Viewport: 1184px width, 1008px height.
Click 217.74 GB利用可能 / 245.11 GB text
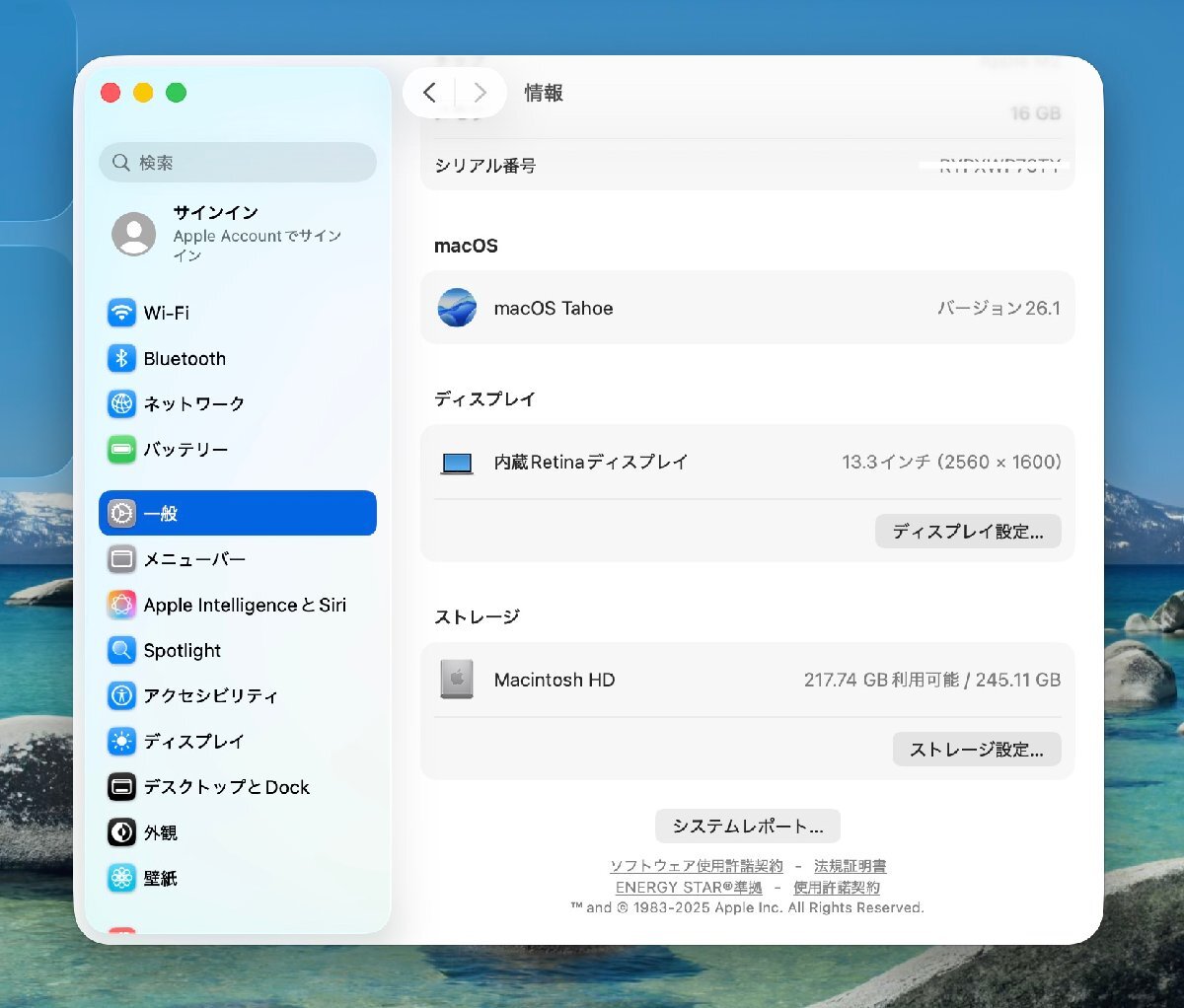coord(932,680)
